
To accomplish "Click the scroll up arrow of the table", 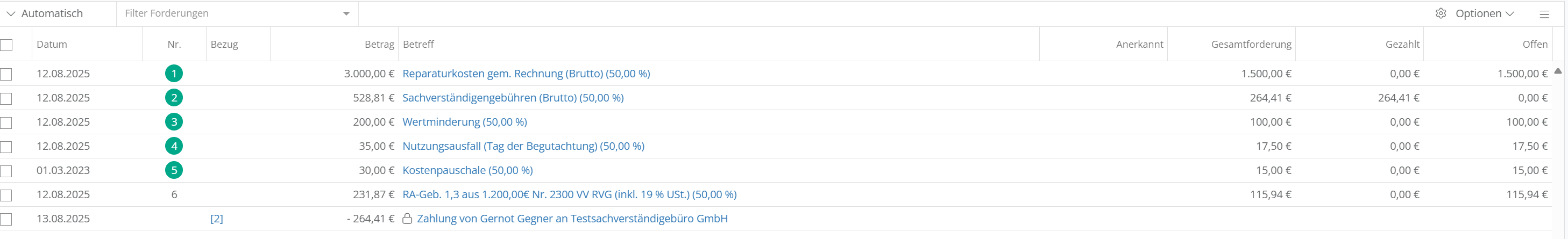I will pos(1558,71).
